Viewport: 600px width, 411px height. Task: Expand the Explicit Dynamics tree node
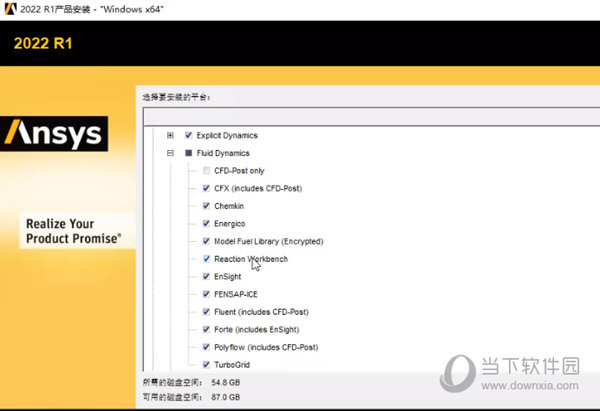pos(170,135)
